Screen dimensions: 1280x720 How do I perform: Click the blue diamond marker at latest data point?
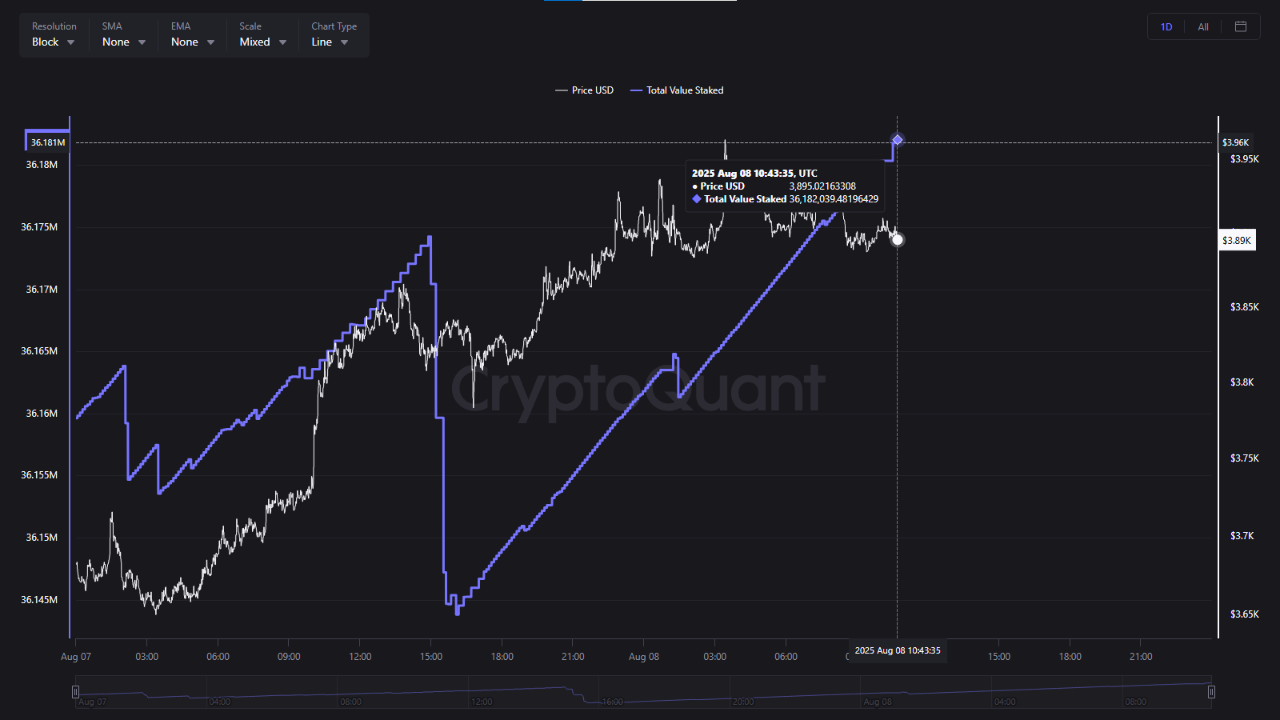pos(896,140)
